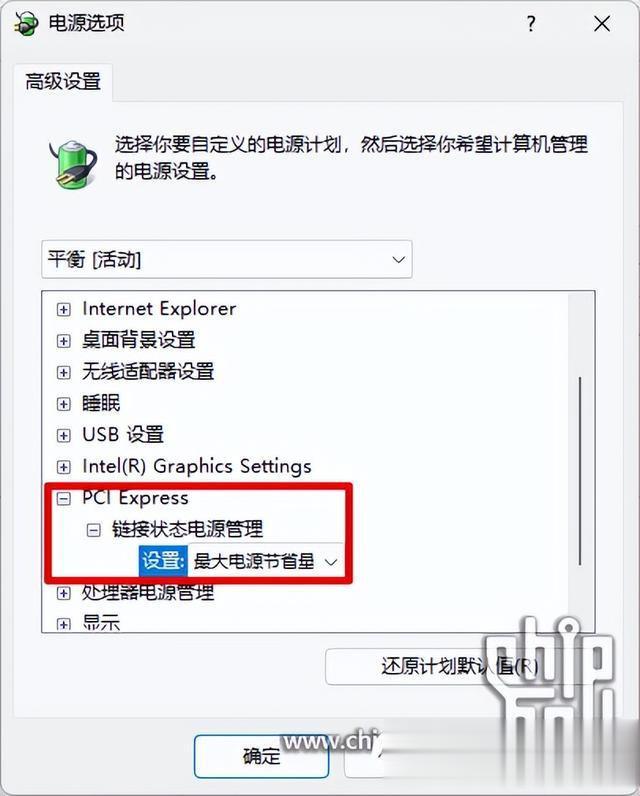Close the 电源选项 dialog window
640x796 pixels.
(602, 23)
